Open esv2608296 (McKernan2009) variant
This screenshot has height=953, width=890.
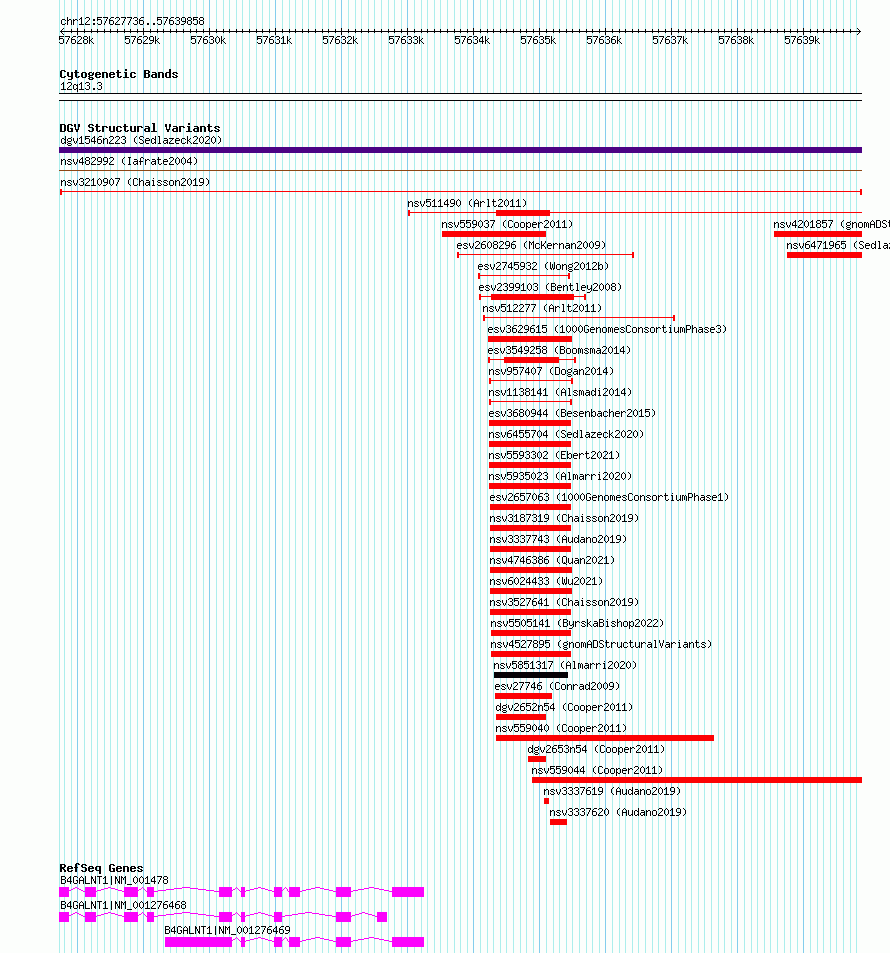point(531,246)
